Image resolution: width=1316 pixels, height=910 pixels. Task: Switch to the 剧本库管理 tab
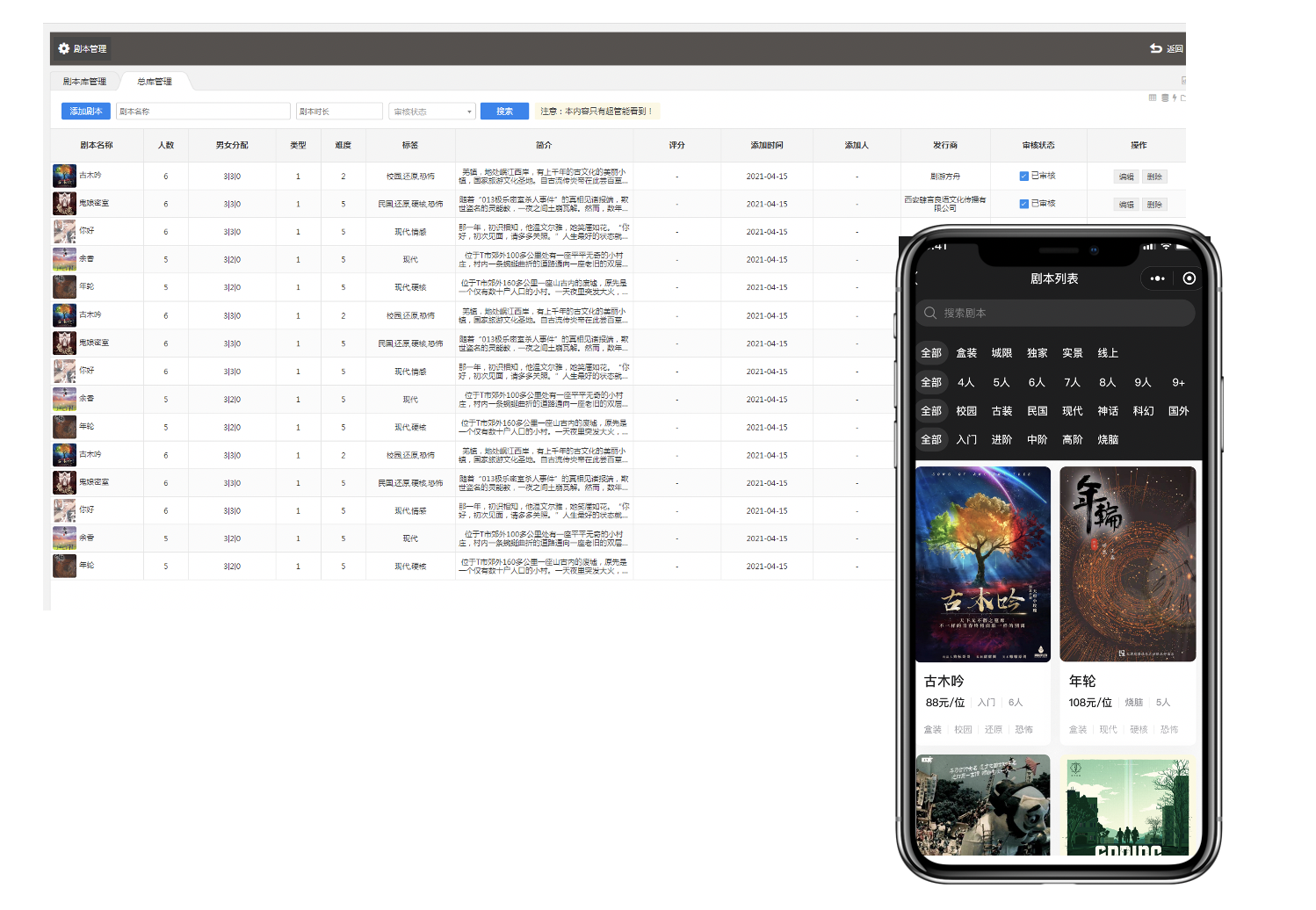coord(84,82)
